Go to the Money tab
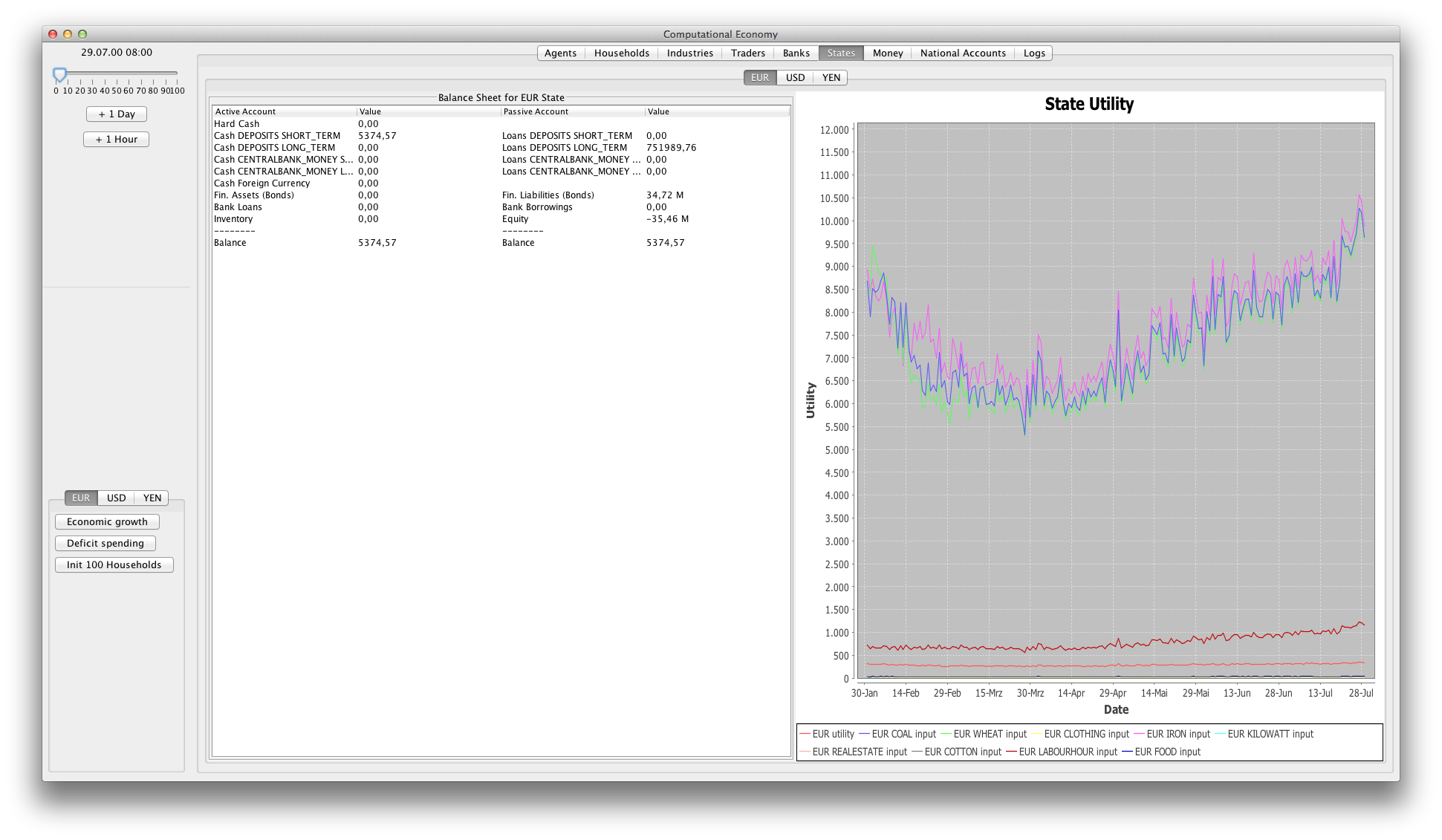This screenshot has width=1442, height=840. [x=887, y=53]
